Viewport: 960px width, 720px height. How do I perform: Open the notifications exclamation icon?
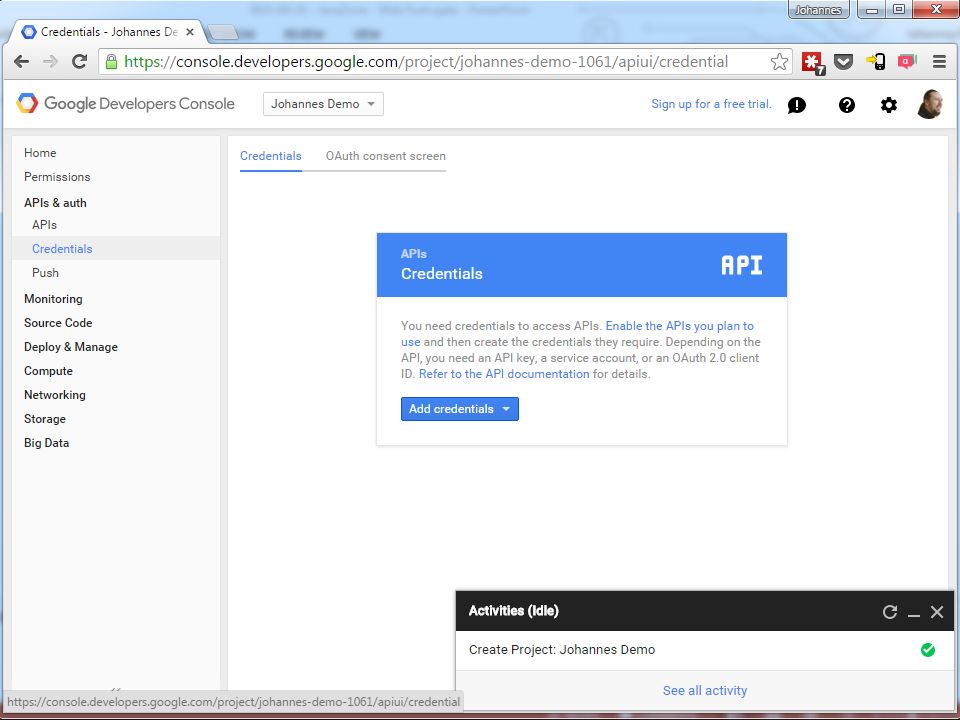[x=797, y=105]
